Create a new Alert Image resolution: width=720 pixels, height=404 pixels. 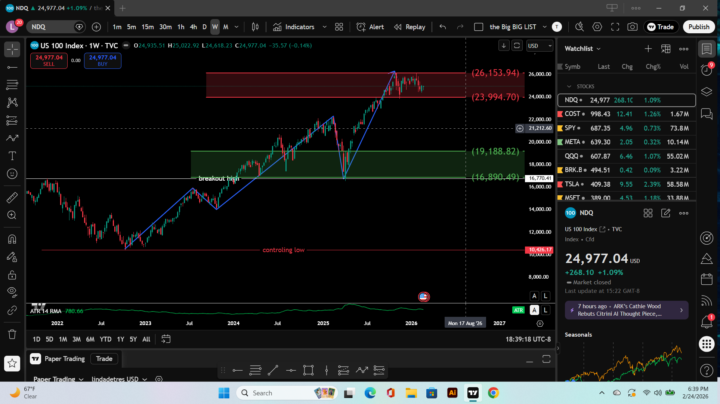pyautogui.click(x=371, y=27)
